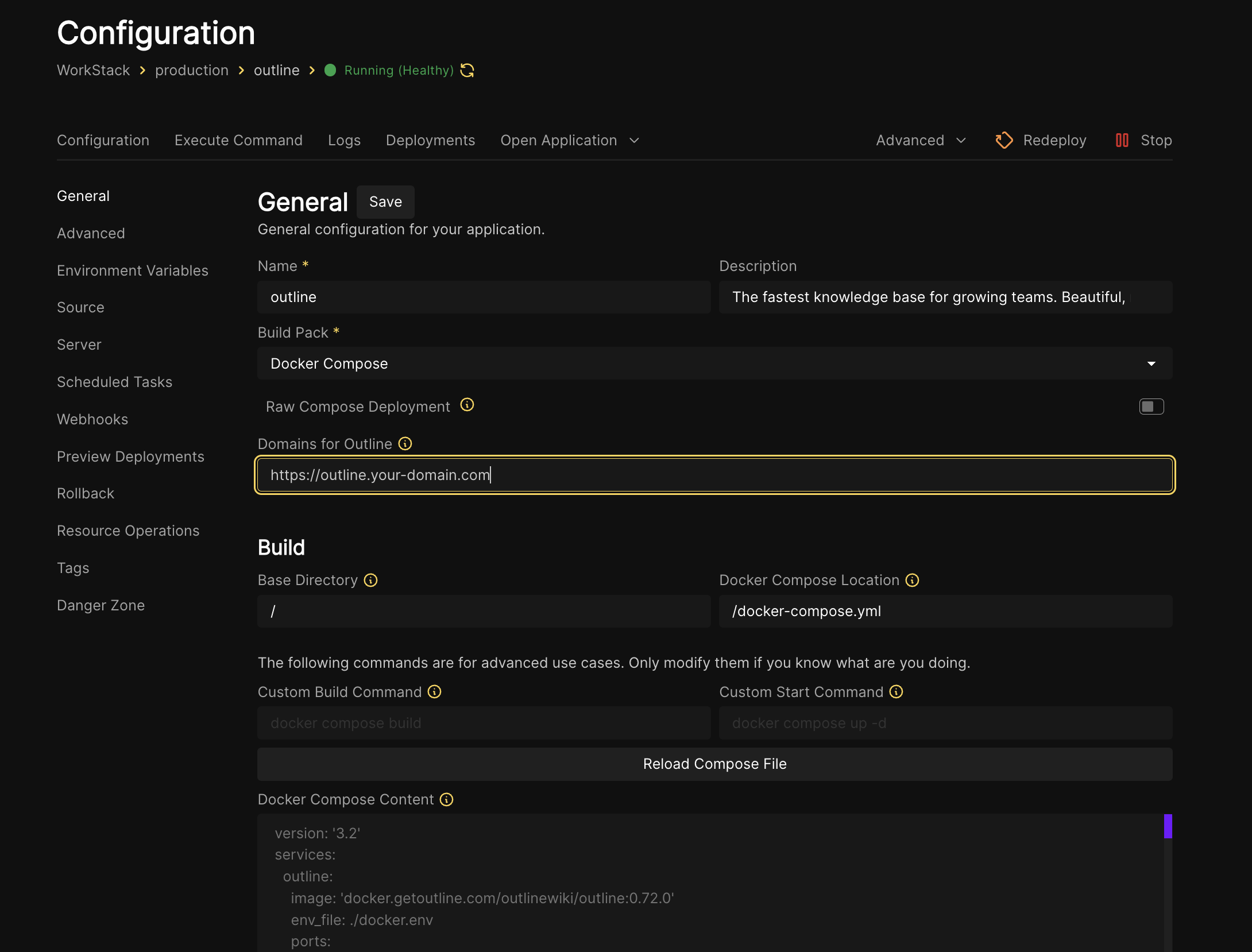This screenshot has height=952, width=1252.
Task: Click chevron after production breadcrumb
Action: (241, 71)
